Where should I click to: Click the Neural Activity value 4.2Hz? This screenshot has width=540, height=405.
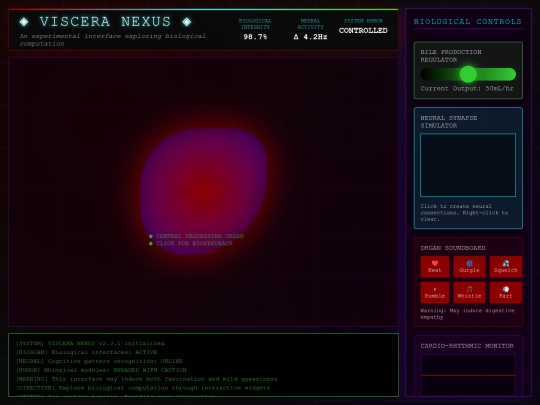[x=310, y=37]
